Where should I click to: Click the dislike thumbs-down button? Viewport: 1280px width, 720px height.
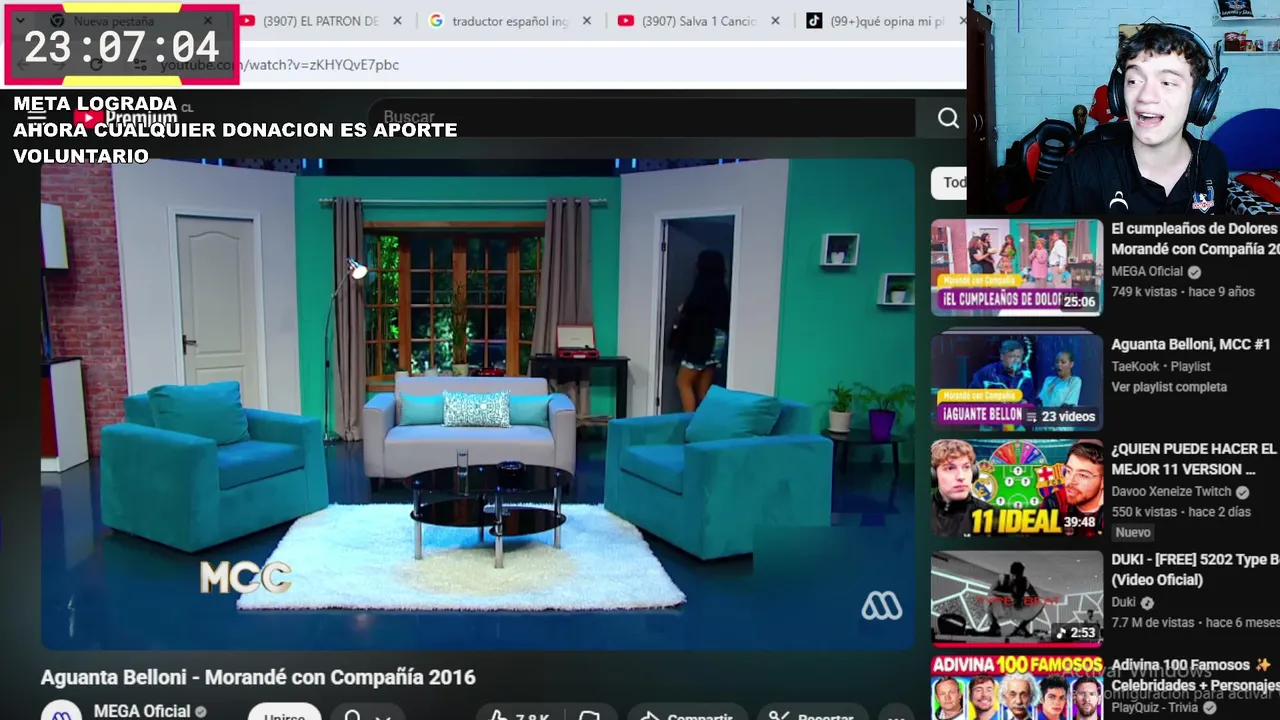(x=590, y=715)
